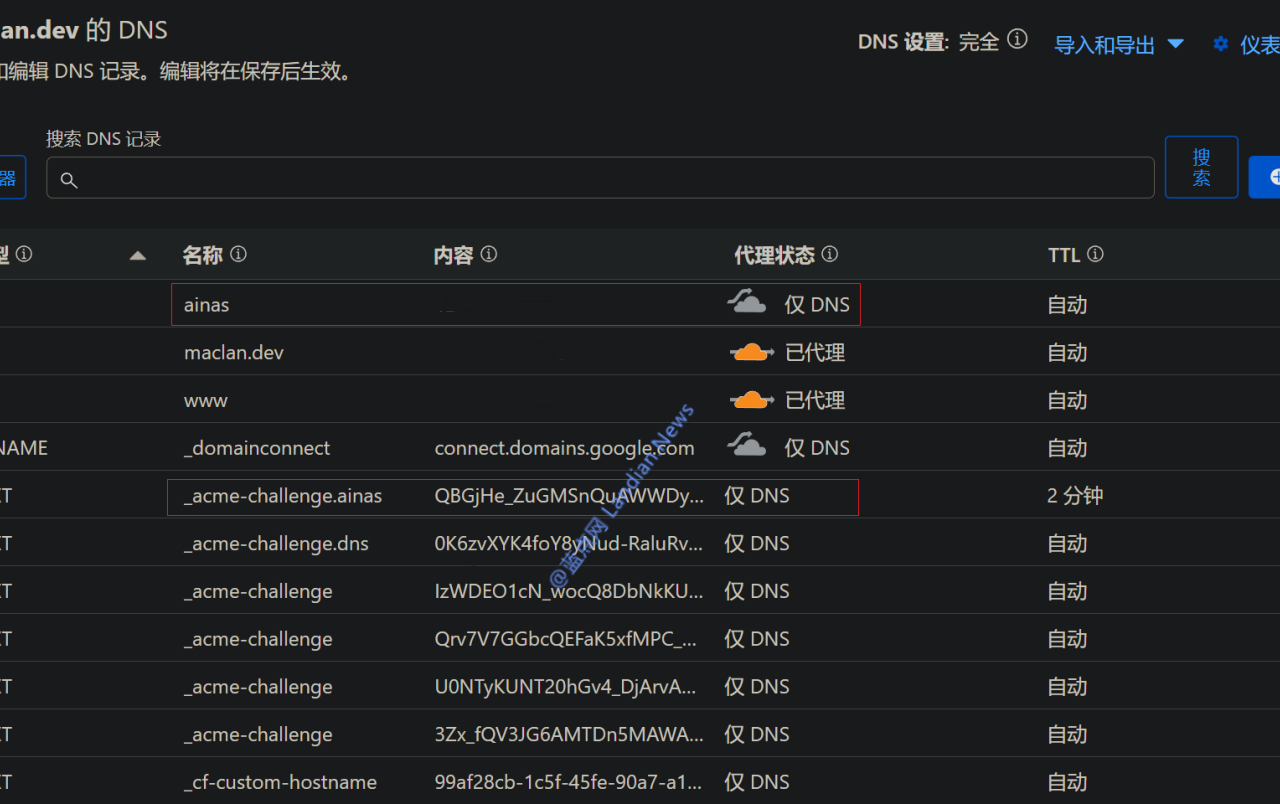
Task: Select the _cf-custom-hostname record
Action: (x=280, y=783)
